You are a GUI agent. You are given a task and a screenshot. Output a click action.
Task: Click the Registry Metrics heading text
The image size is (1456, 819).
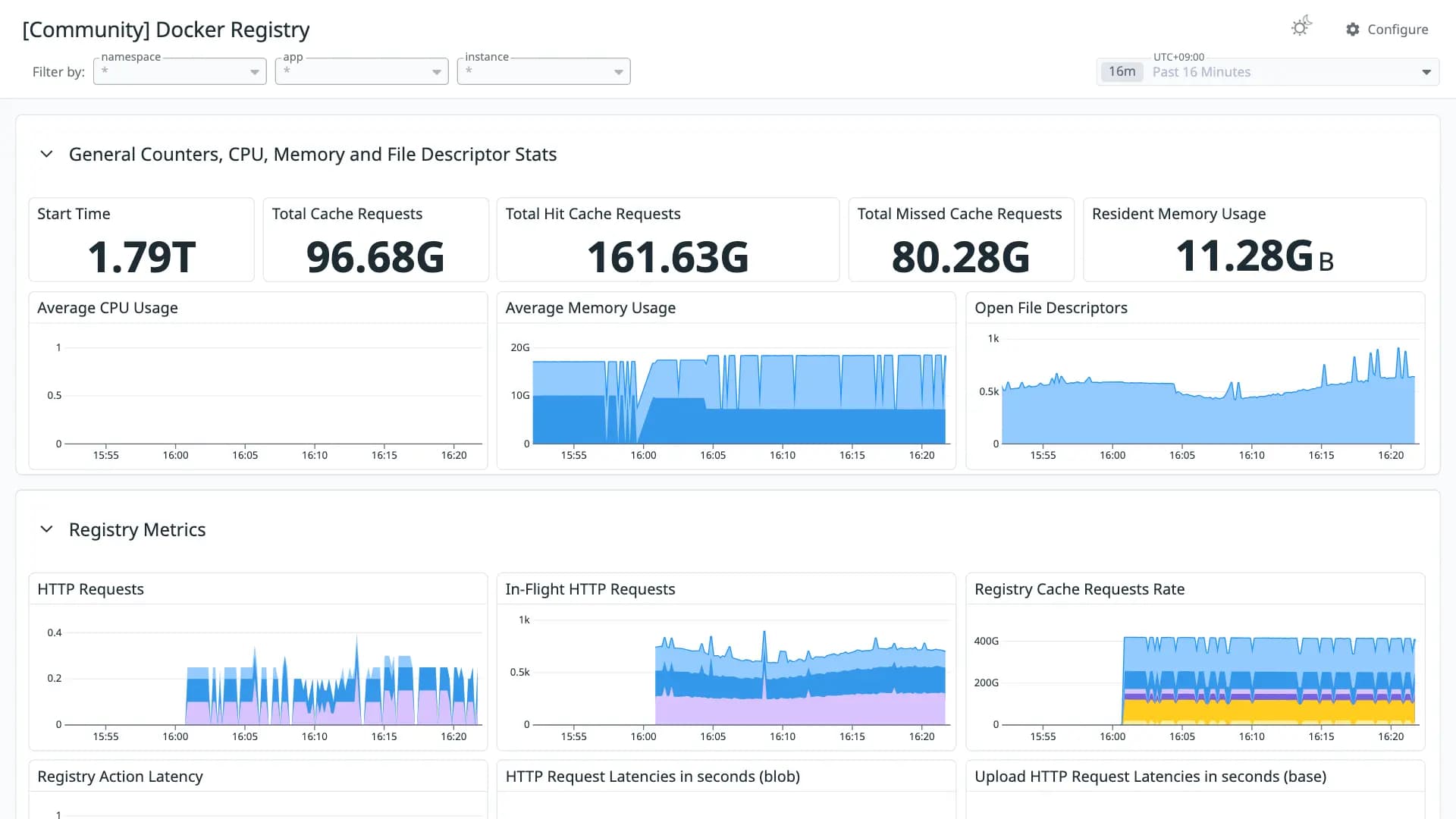(x=137, y=529)
